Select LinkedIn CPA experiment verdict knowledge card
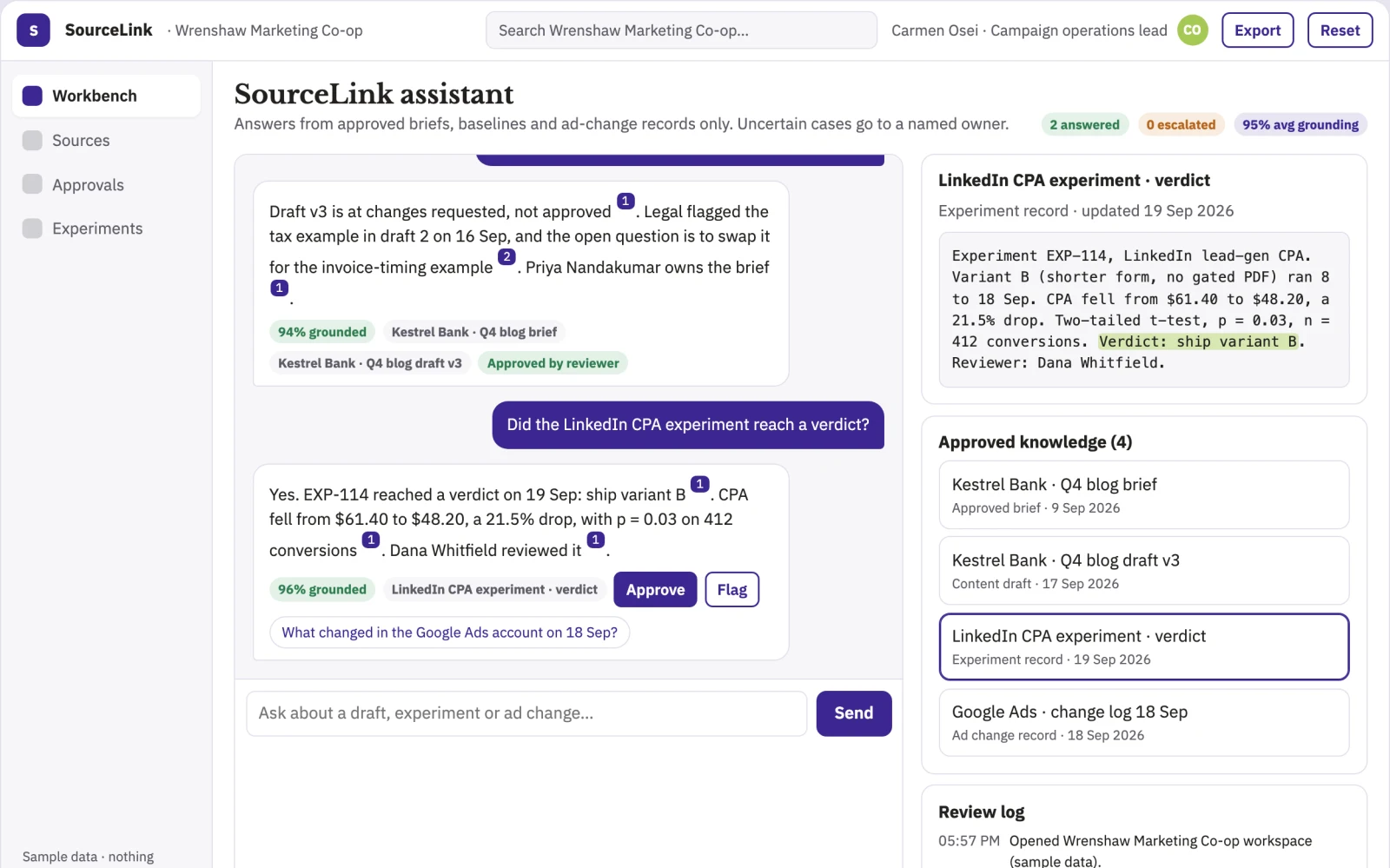Image resolution: width=1390 pixels, height=868 pixels. pos(1144,646)
